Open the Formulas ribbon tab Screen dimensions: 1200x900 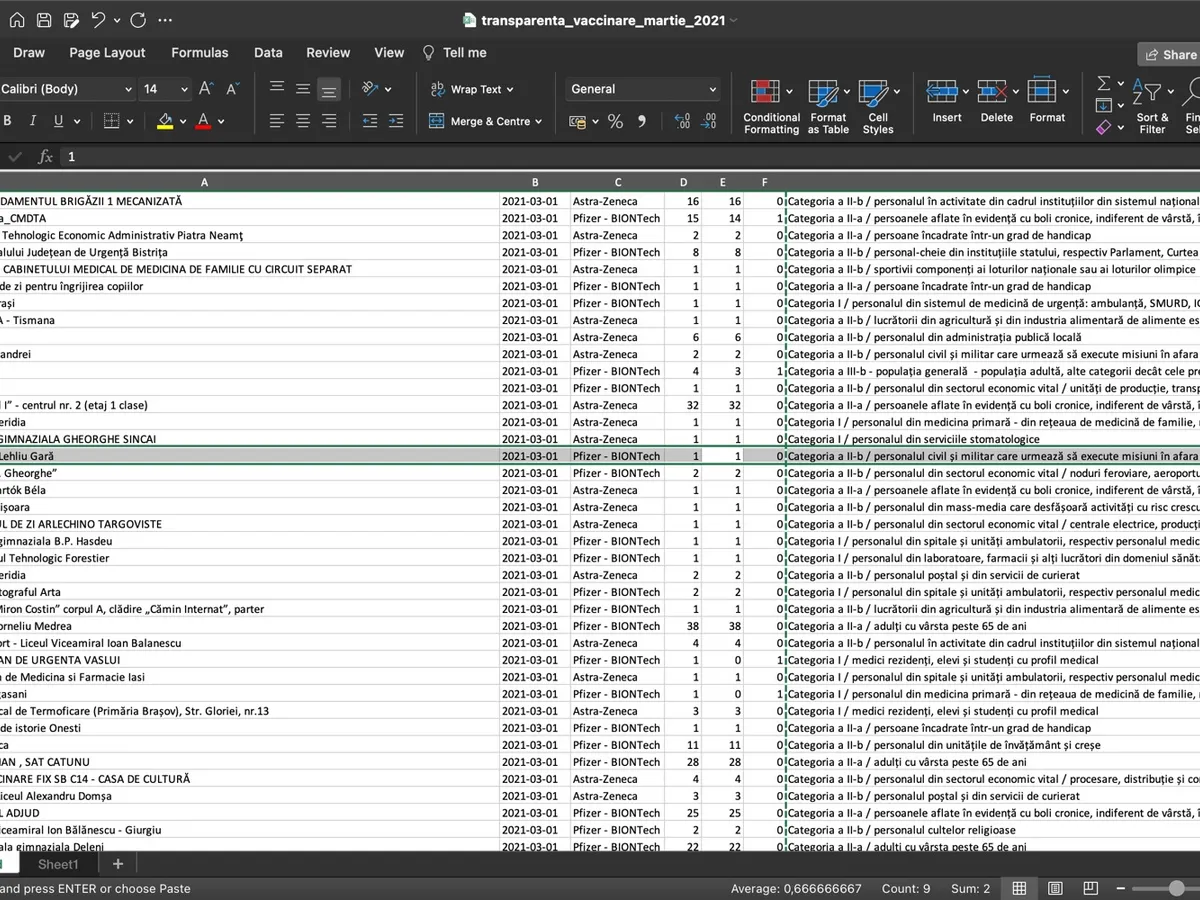coord(199,53)
